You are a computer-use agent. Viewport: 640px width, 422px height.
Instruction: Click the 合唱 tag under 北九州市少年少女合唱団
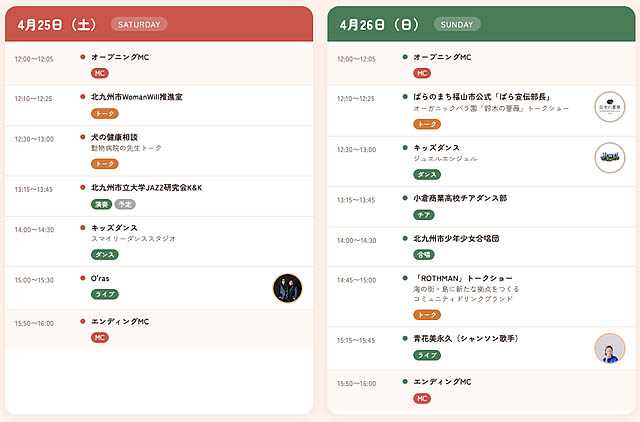pyautogui.click(x=424, y=255)
